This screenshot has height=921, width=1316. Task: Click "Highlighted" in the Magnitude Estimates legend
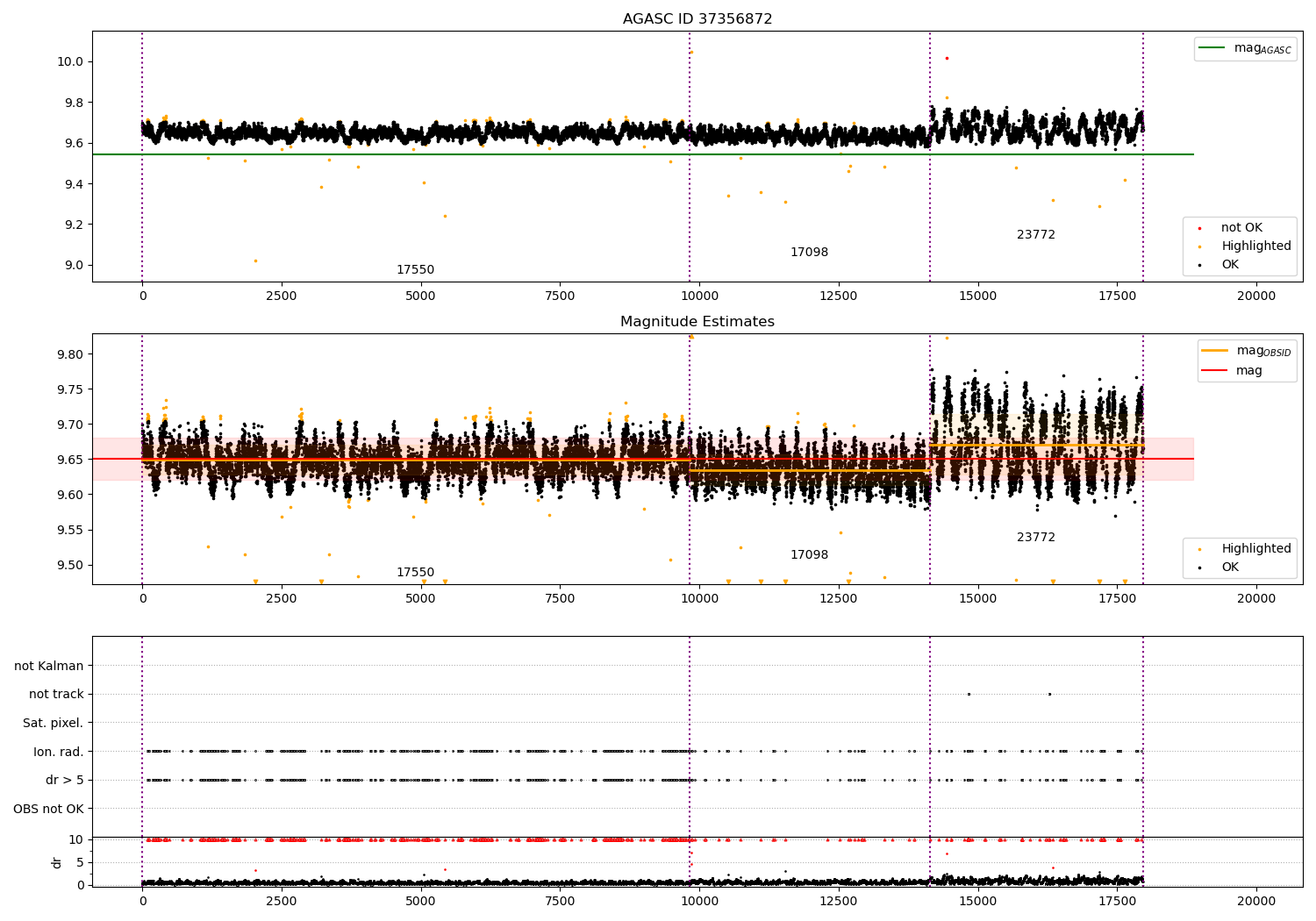point(1255,549)
